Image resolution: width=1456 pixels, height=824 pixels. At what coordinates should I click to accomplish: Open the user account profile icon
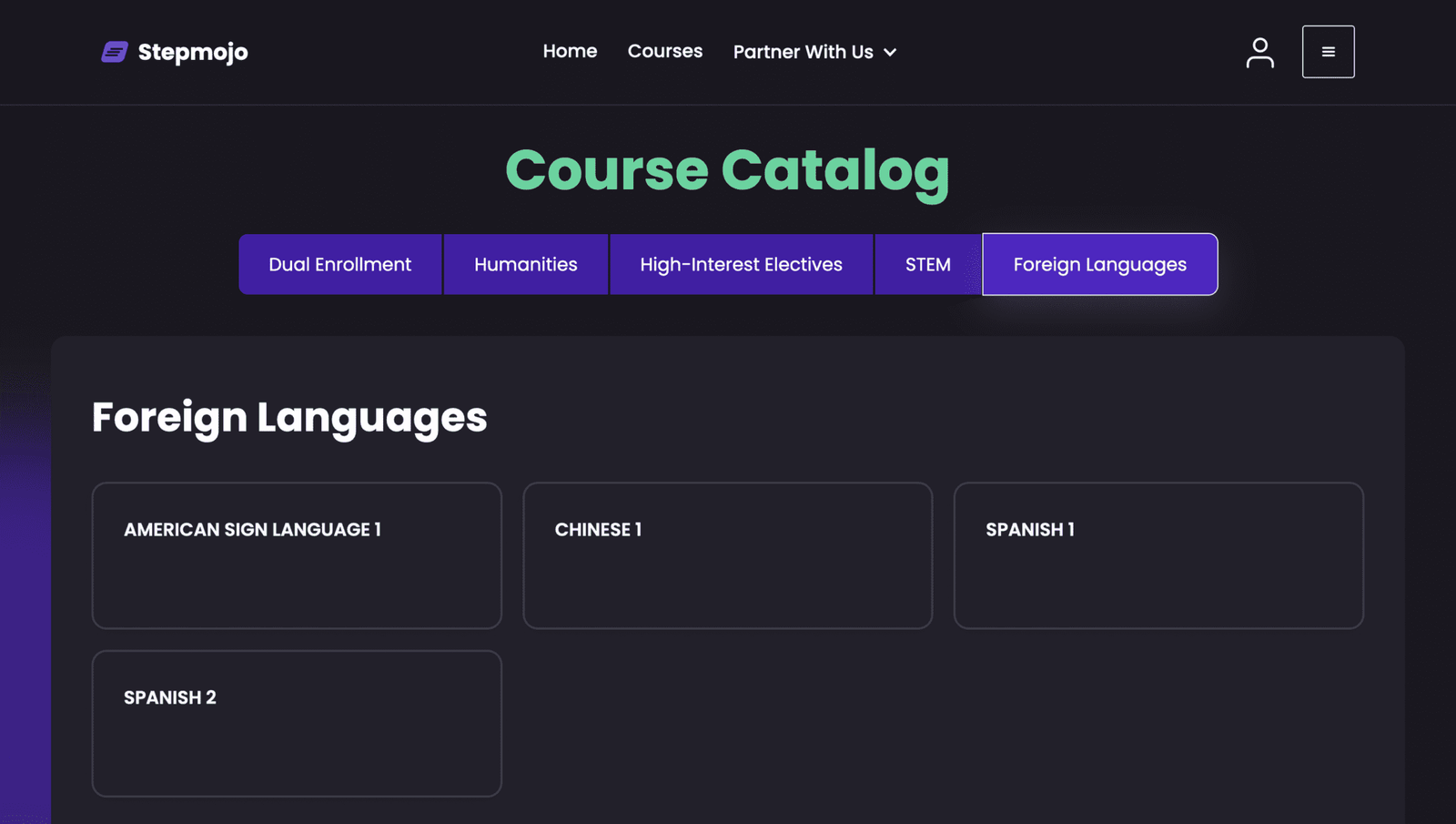click(1259, 52)
